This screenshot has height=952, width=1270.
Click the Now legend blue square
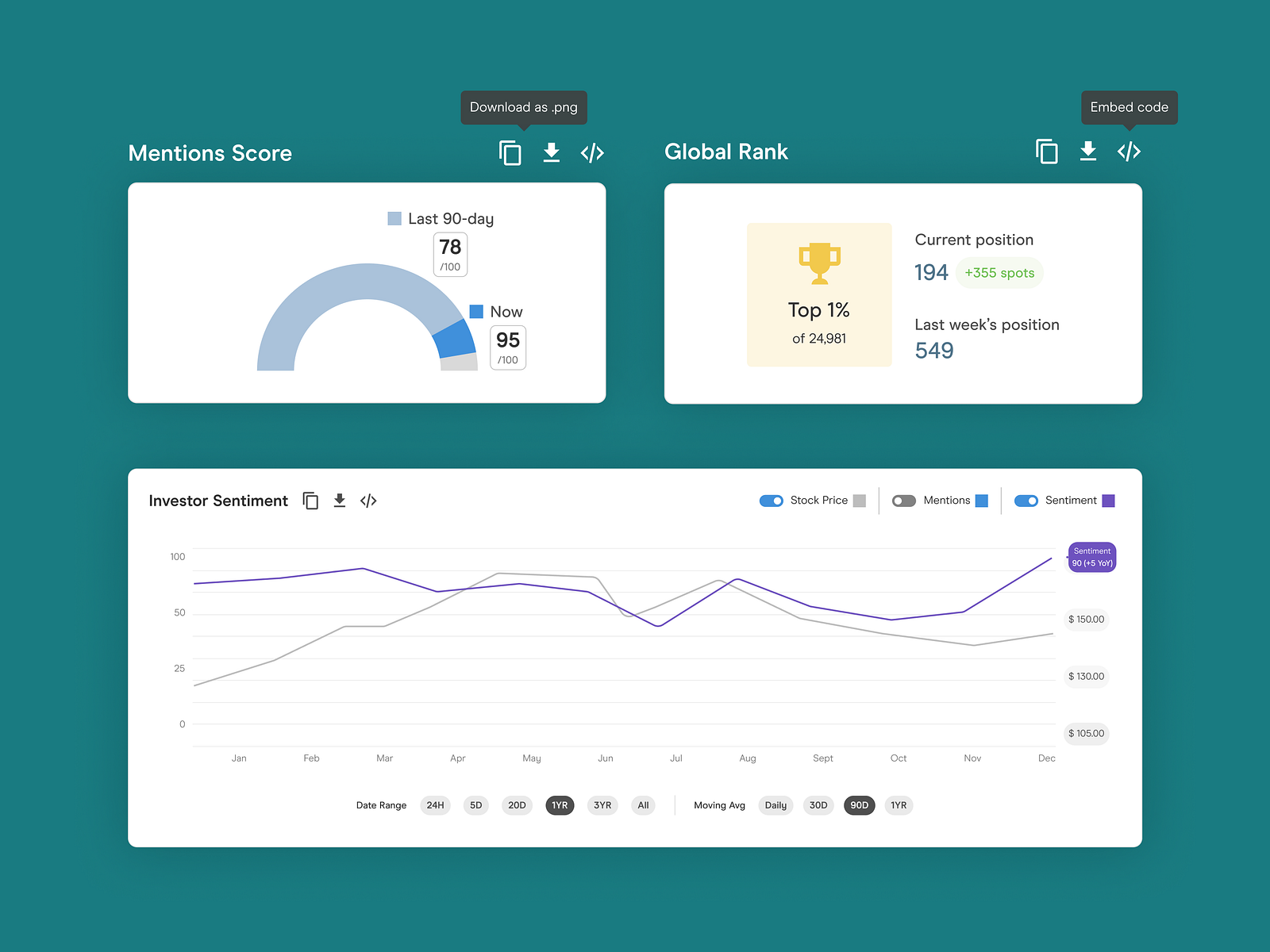pos(476,312)
